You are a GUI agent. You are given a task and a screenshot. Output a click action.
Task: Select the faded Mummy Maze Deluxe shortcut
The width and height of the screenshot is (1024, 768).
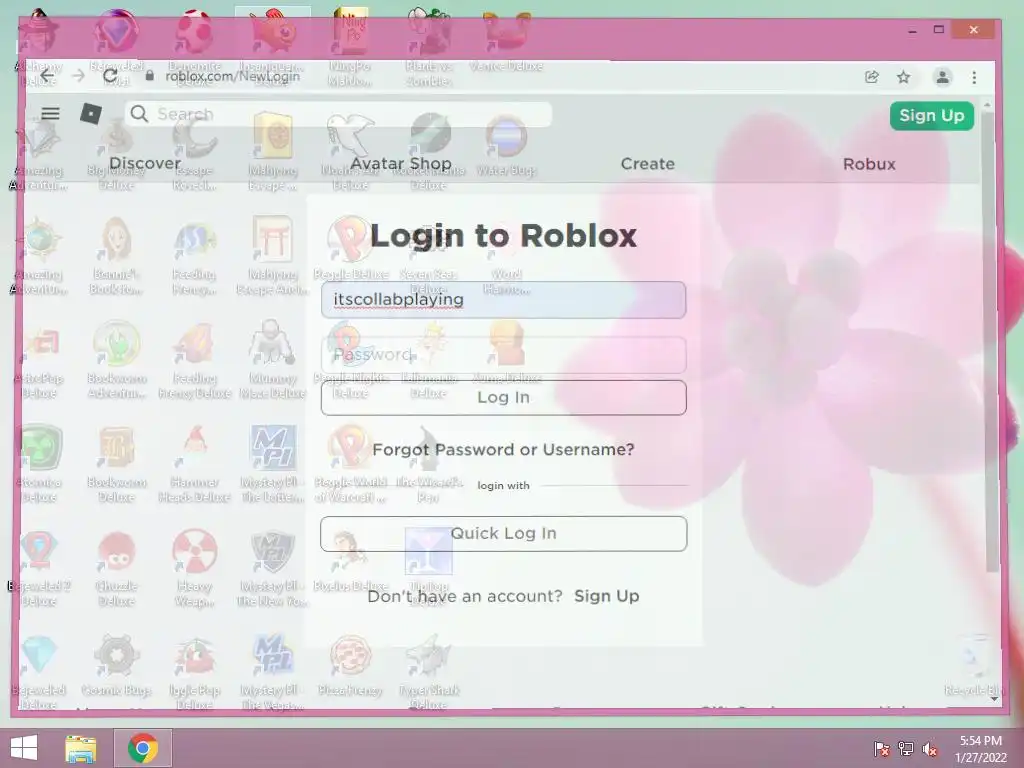[x=272, y=359]
